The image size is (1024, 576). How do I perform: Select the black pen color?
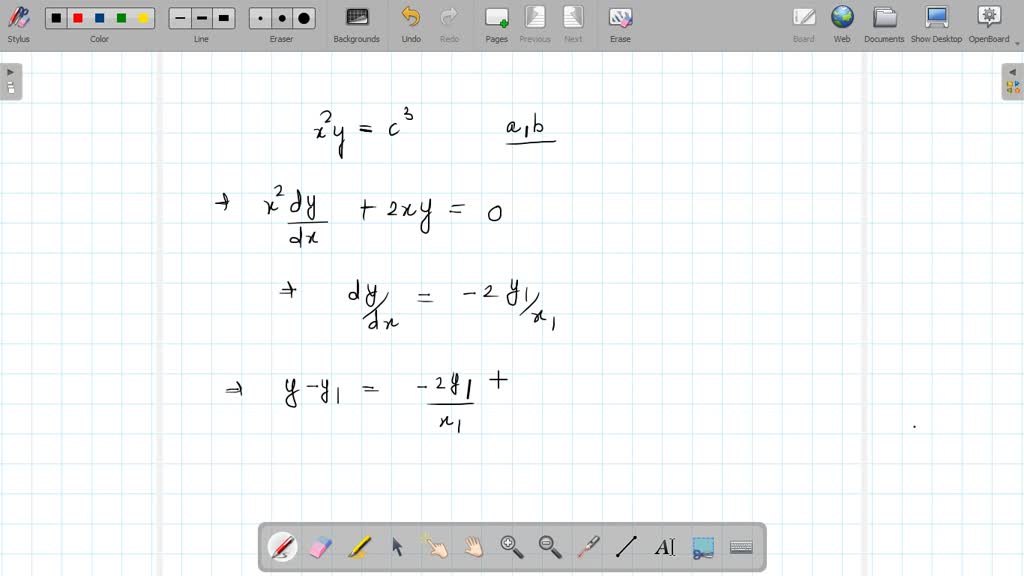click(57, 18)
